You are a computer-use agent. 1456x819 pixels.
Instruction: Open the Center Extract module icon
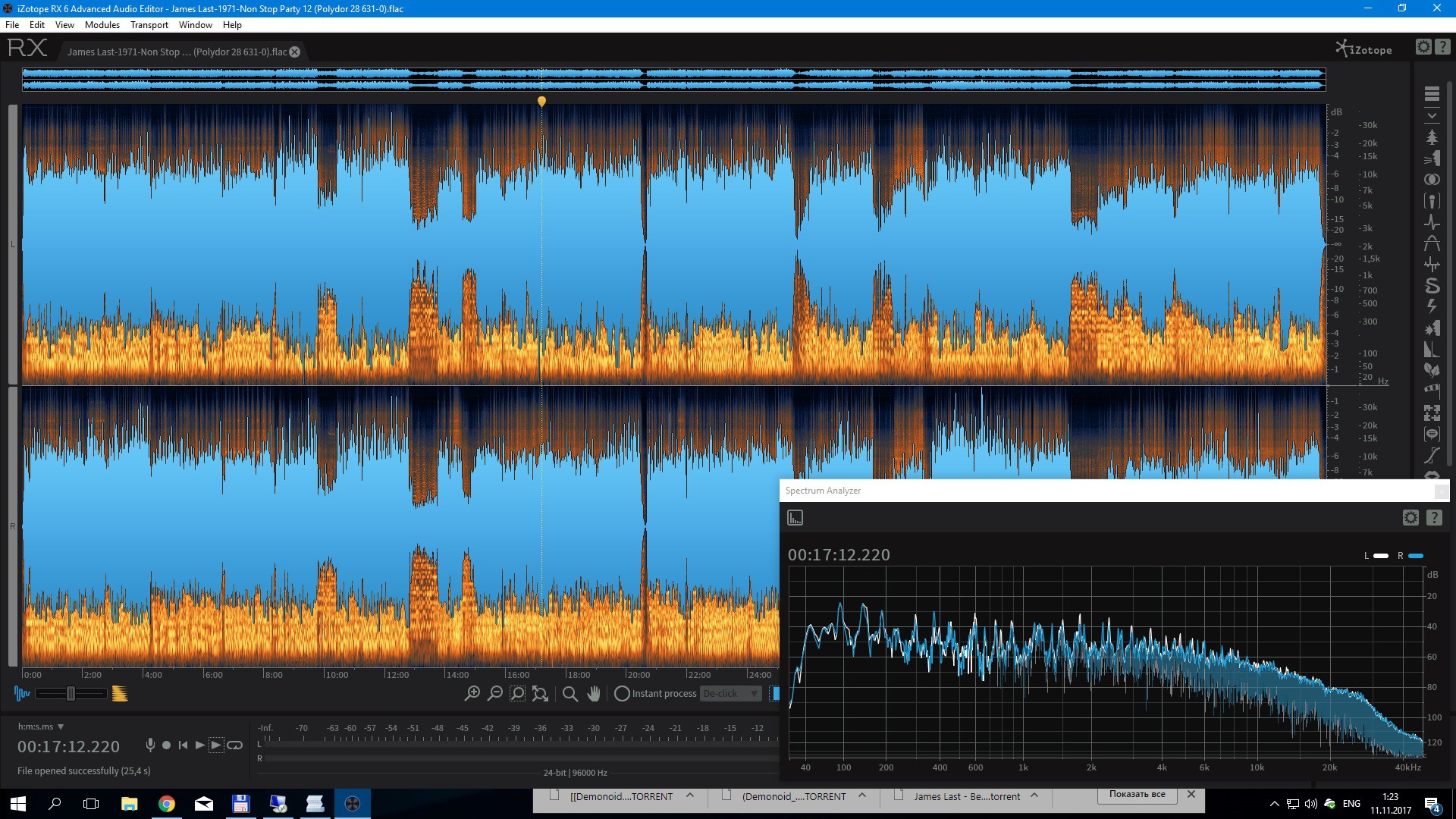(1432, 180)
